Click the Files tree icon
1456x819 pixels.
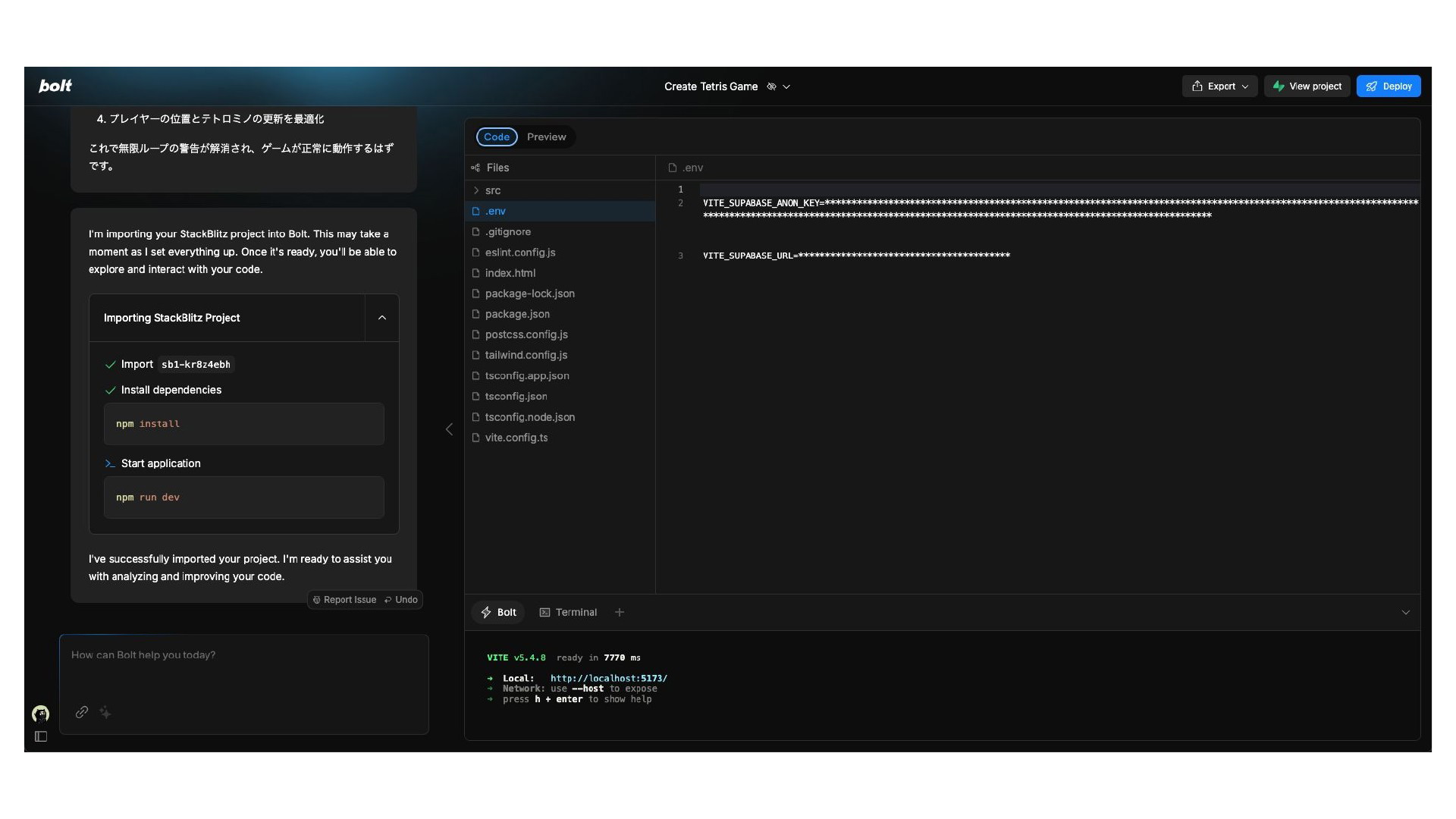coord(475,168)
